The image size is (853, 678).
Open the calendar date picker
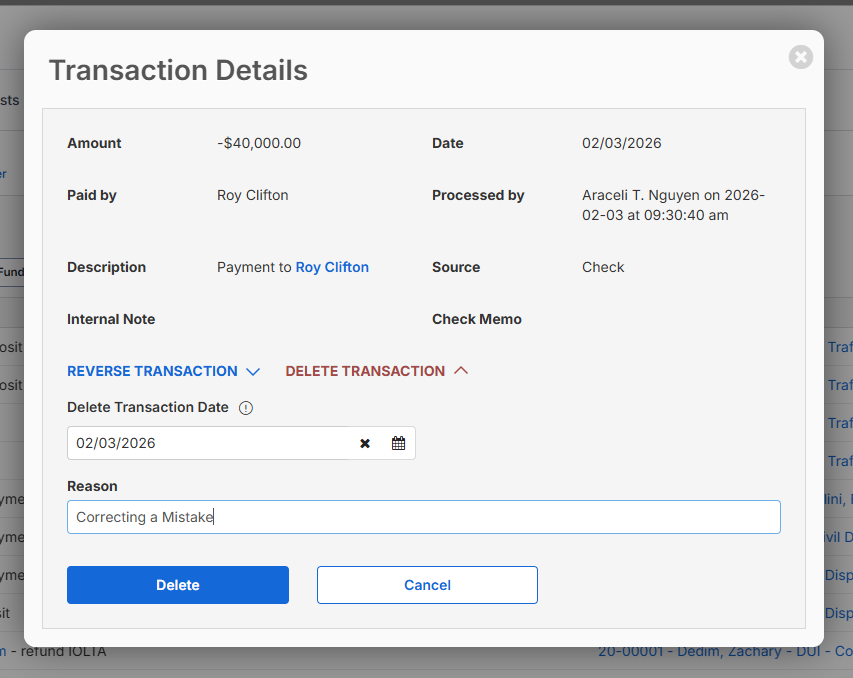coord(398,443)
